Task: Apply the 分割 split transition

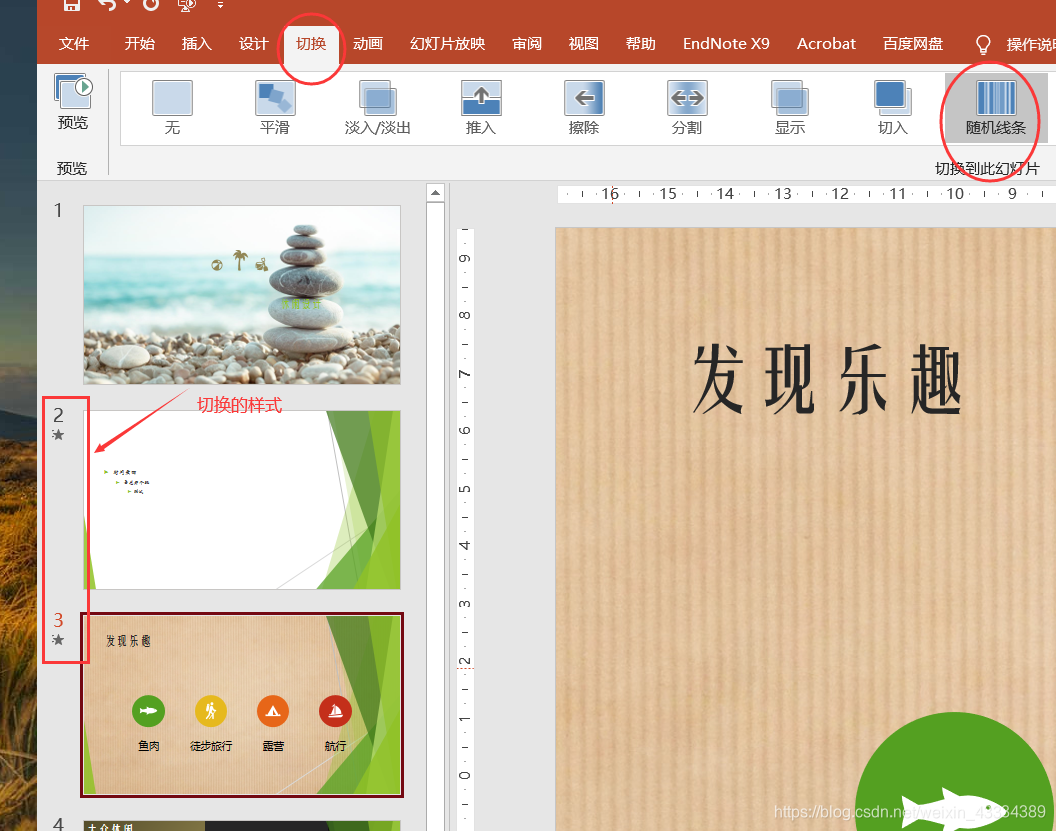Action: tap(687, 108)
